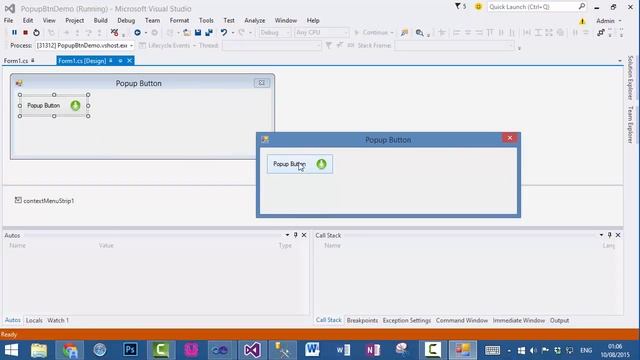
Task: Open Call Stack window options dropdown
Action: pos(601,235)
